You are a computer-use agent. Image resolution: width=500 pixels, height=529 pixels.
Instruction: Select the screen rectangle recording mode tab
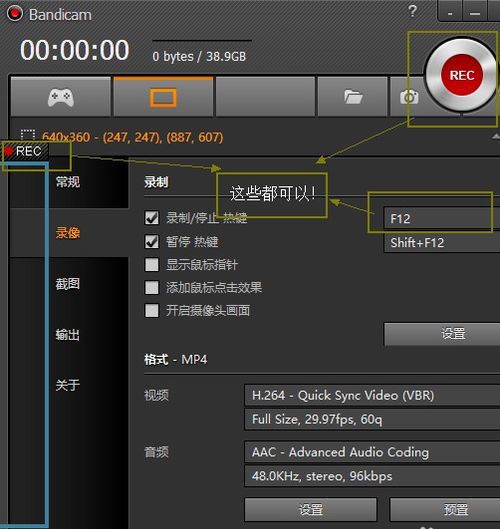[163, 97]
